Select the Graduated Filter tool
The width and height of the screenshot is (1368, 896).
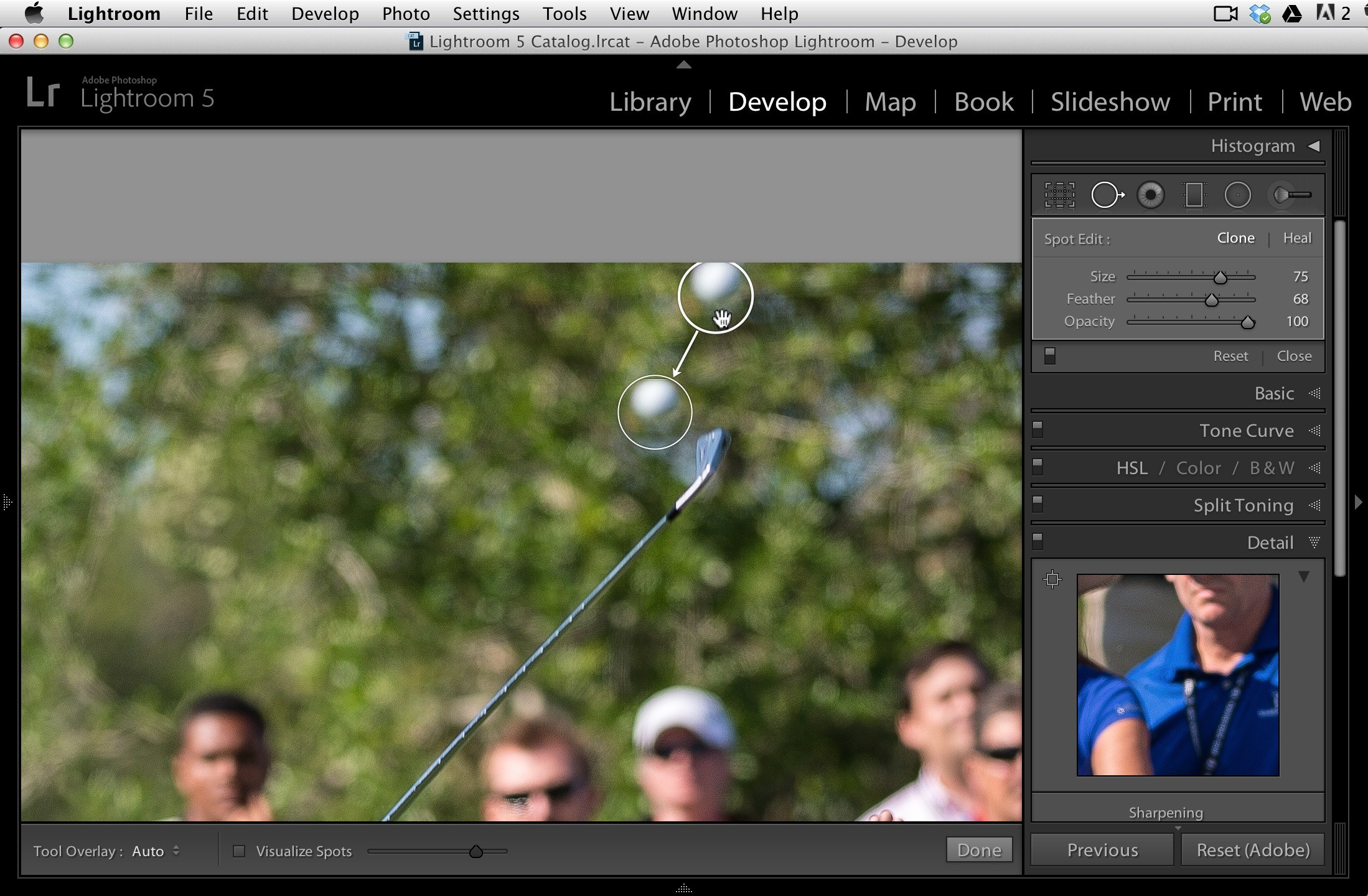pos(1194,195)
